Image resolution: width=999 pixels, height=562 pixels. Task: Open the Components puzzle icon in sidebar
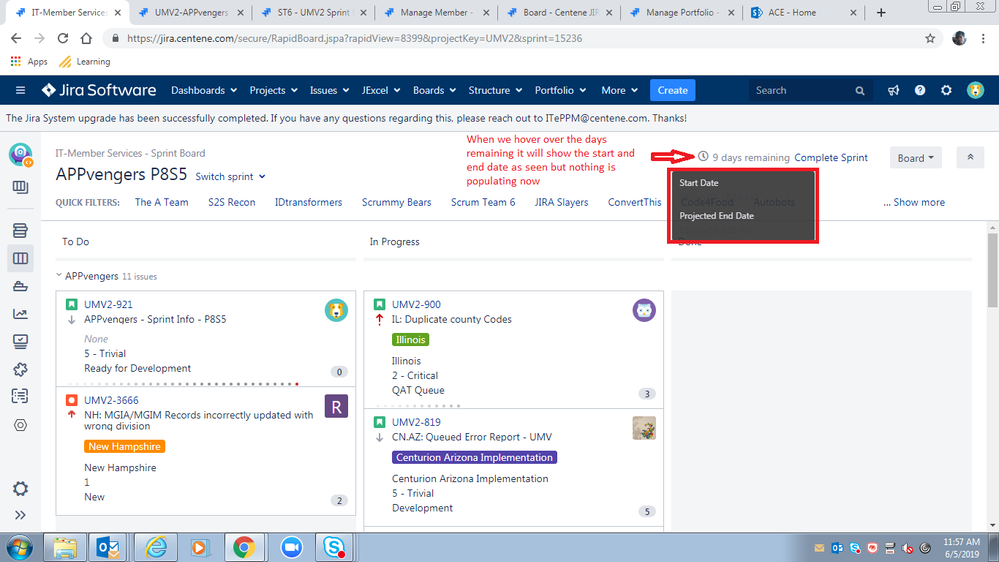(20, 370)
